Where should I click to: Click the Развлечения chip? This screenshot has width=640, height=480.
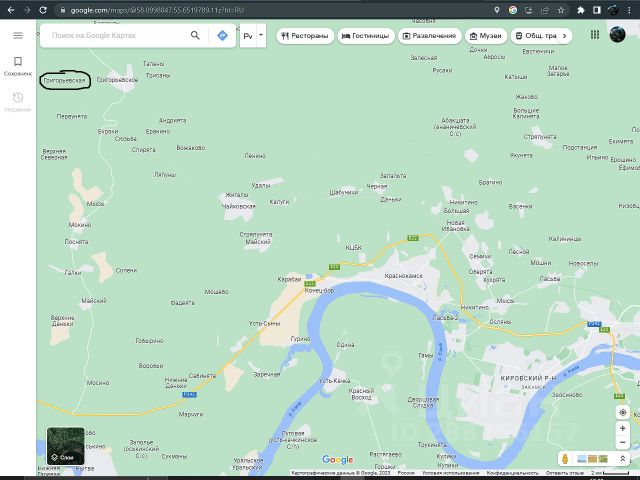[428, 35]
